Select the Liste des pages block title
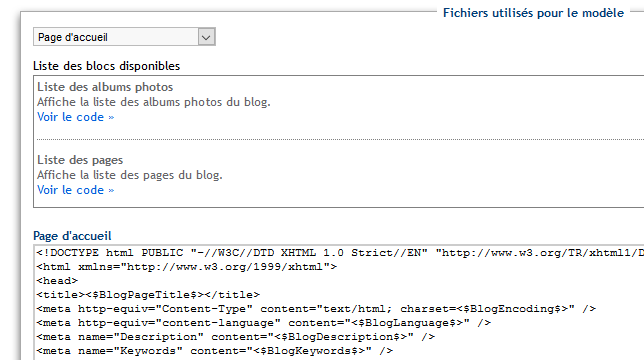 tap(80, 160)
